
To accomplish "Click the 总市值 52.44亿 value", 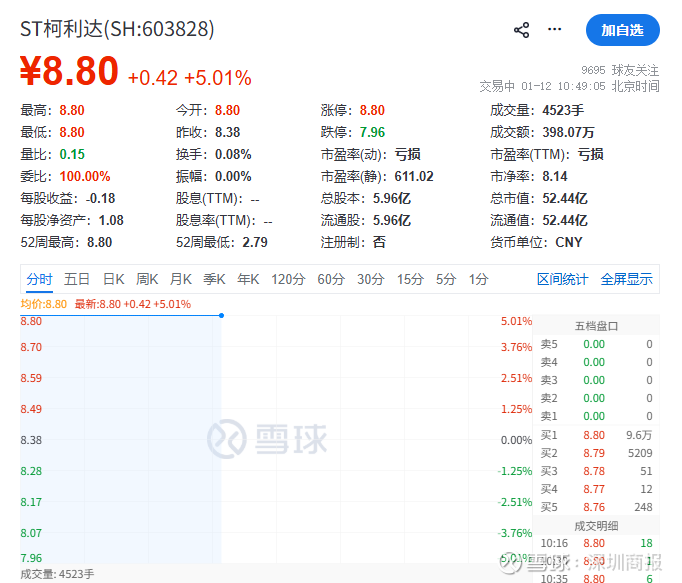I will coord(565,198).
